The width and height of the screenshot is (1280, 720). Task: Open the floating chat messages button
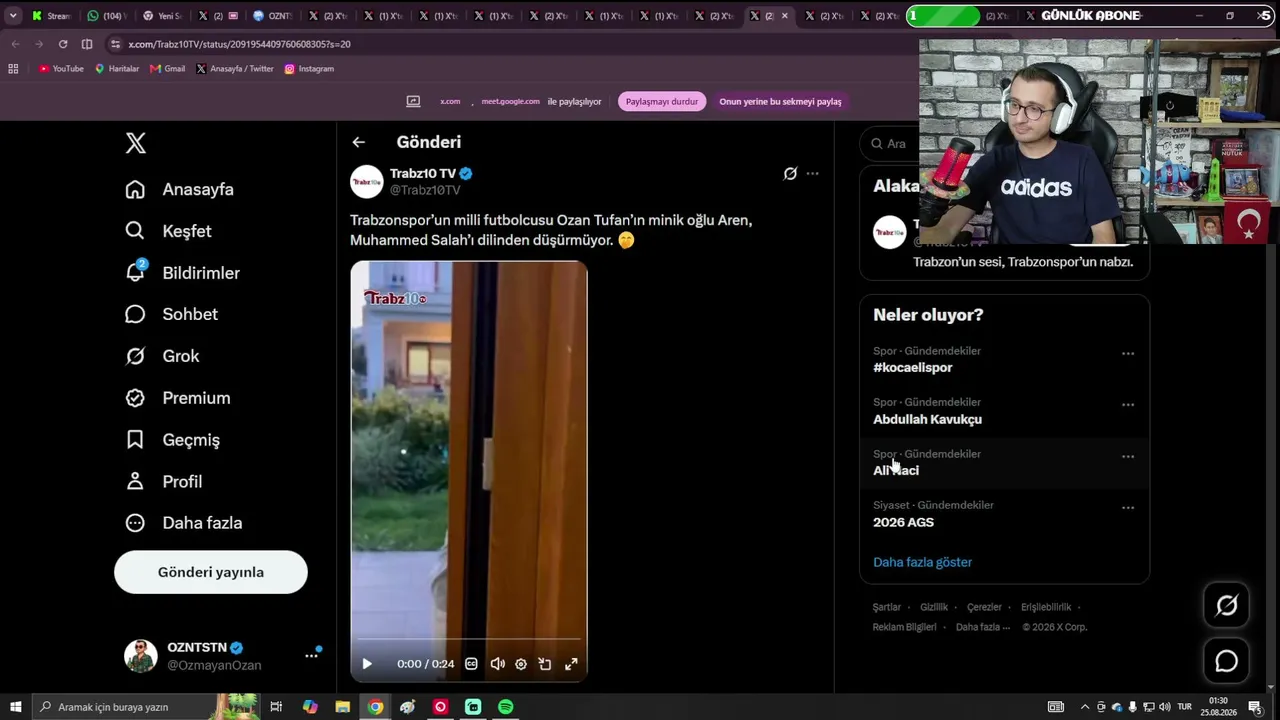pyautogui.click(x=1227, y=661)
